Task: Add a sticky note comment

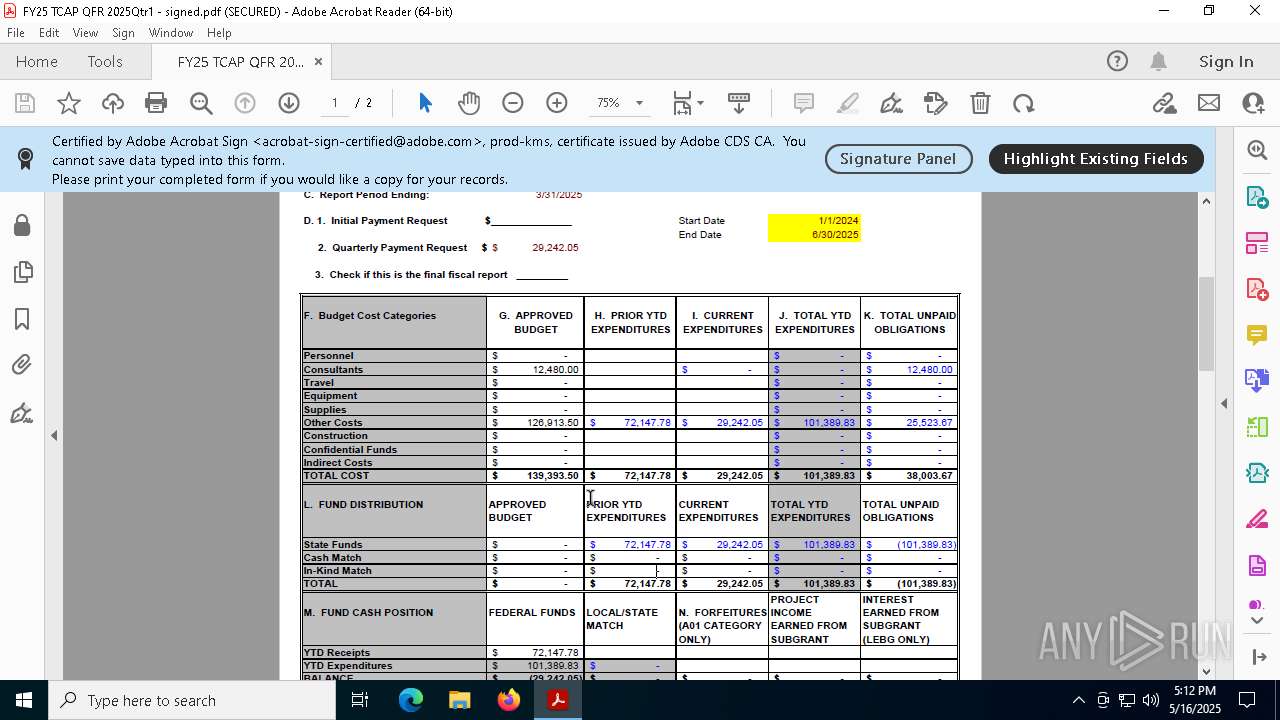Action: [x=803, y=103]
